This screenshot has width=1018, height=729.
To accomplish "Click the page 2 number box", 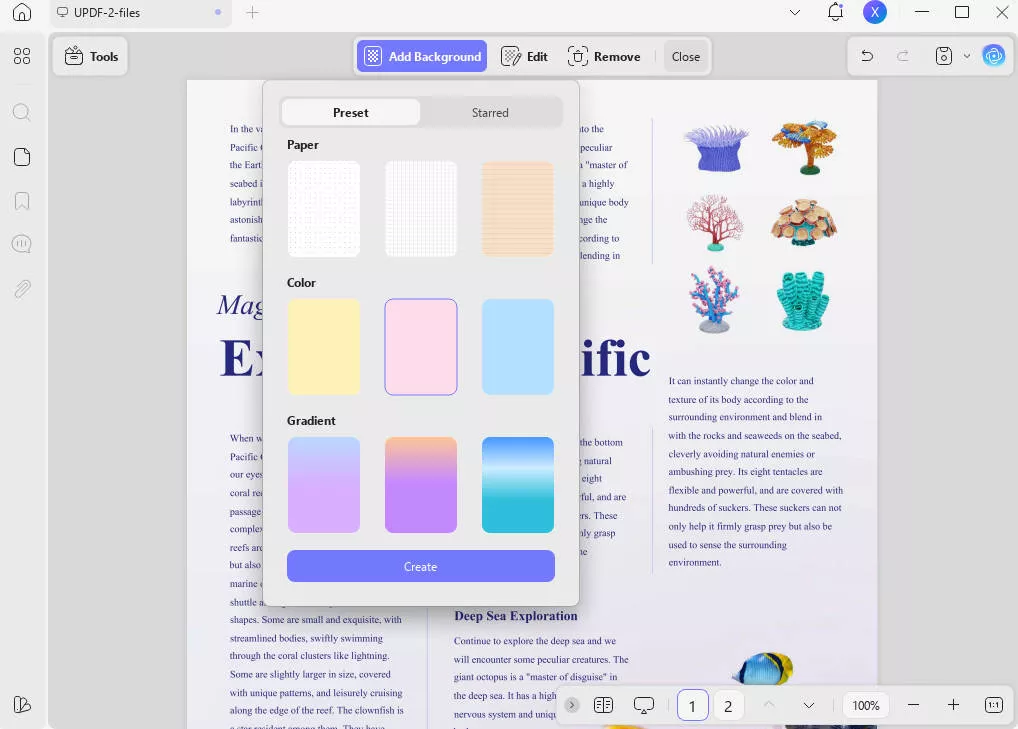I will pos(728,706).
